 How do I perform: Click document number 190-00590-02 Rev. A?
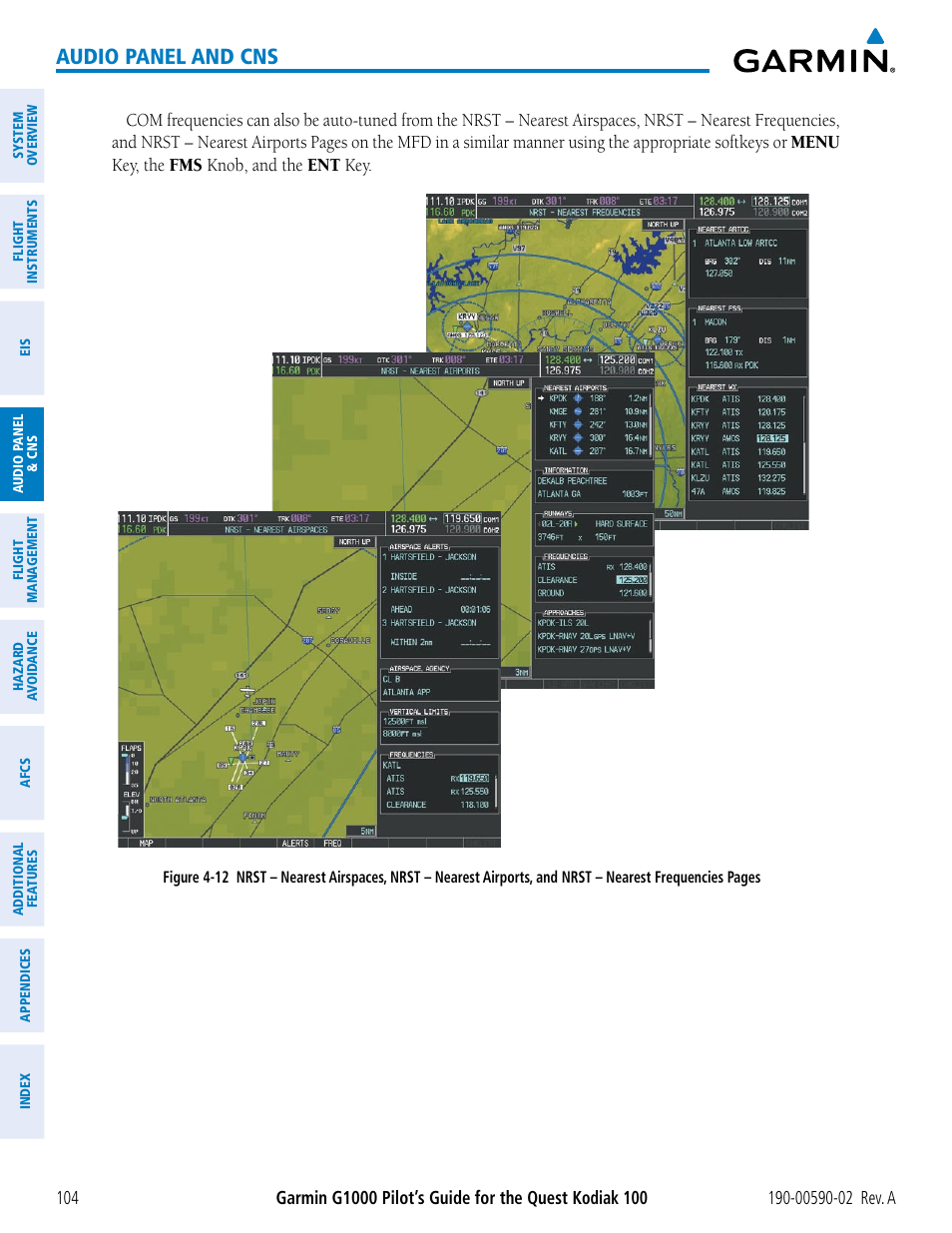click(831, 1197)
